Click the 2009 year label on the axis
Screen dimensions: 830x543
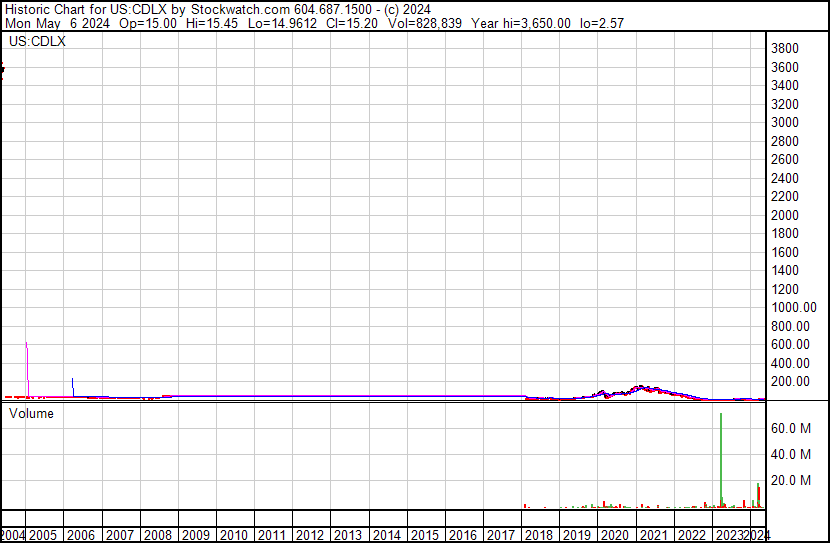point(196,535)
